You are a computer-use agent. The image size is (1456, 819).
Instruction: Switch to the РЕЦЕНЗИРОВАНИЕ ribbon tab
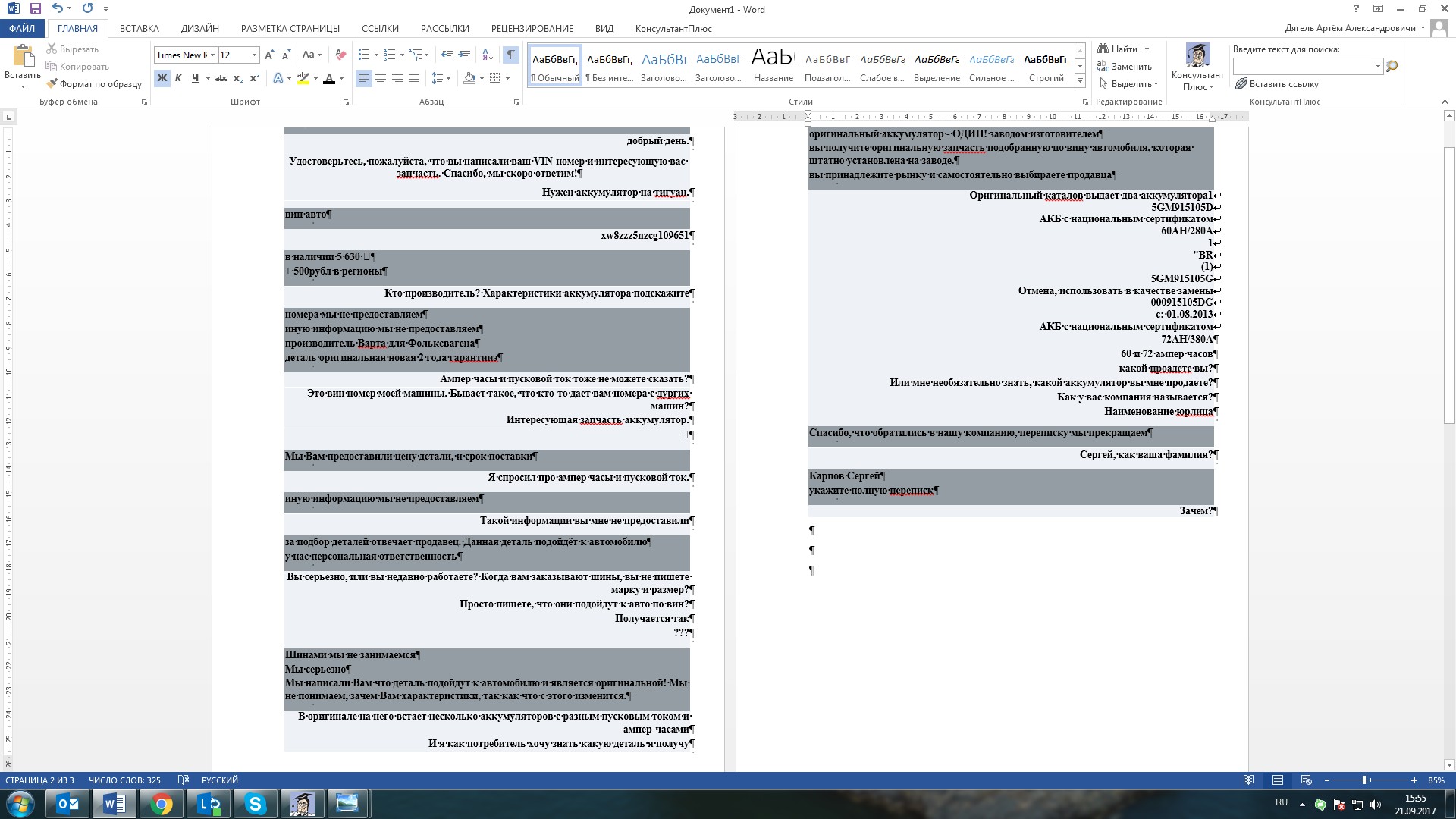(532, 28)
